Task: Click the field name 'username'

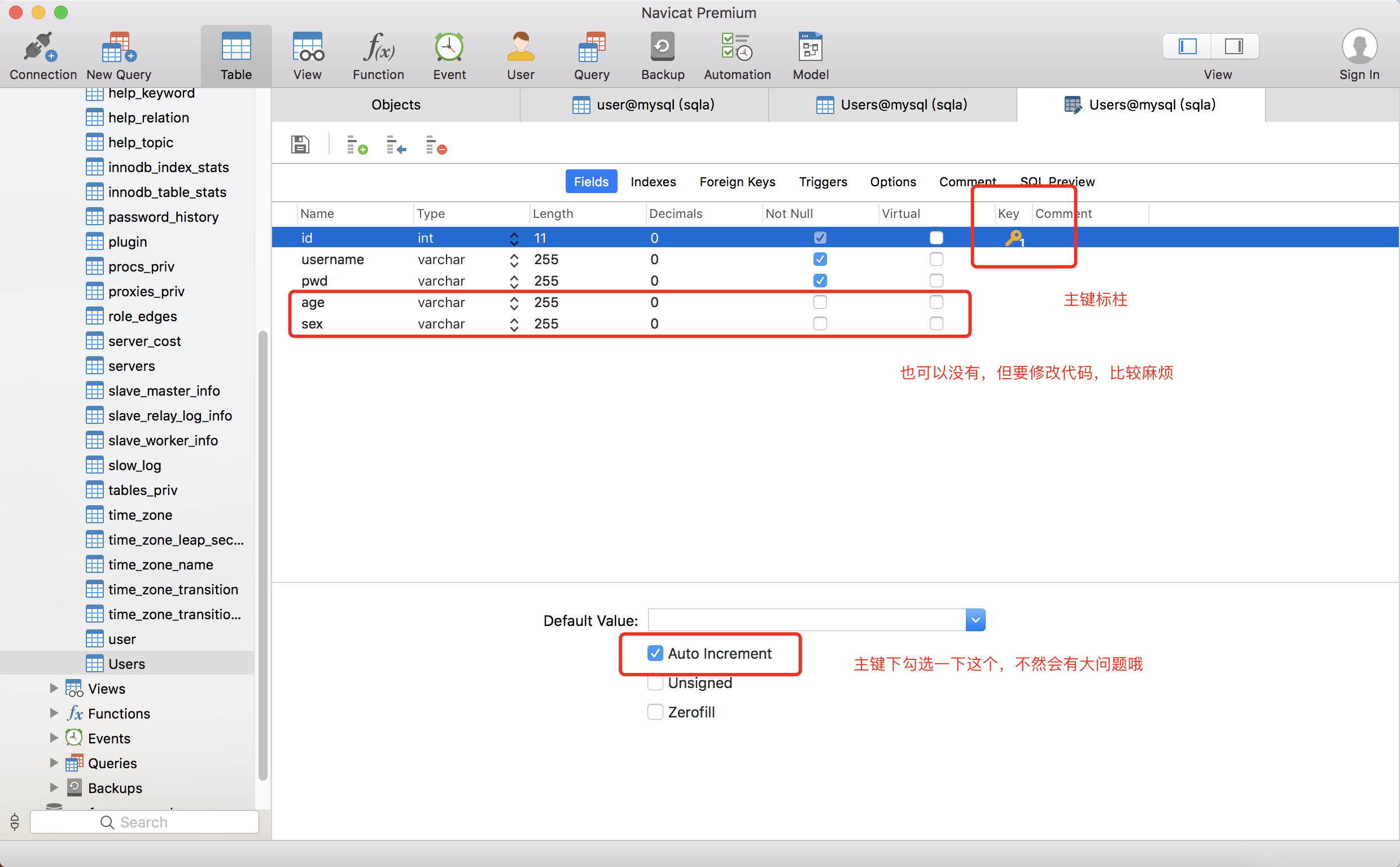Action: coord(333,260)
